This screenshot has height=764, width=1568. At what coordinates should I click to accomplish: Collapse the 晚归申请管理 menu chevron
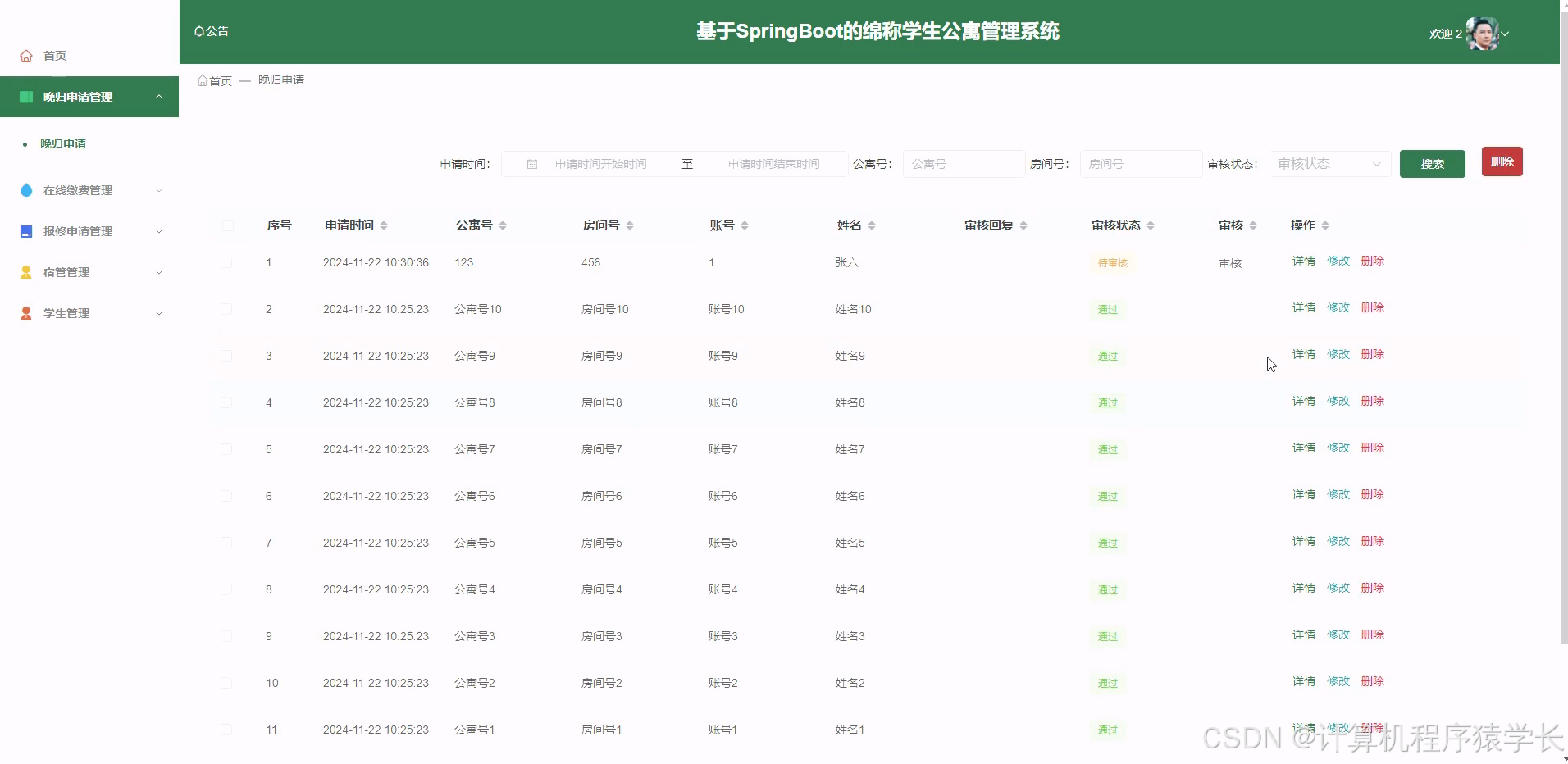point(159,96)
